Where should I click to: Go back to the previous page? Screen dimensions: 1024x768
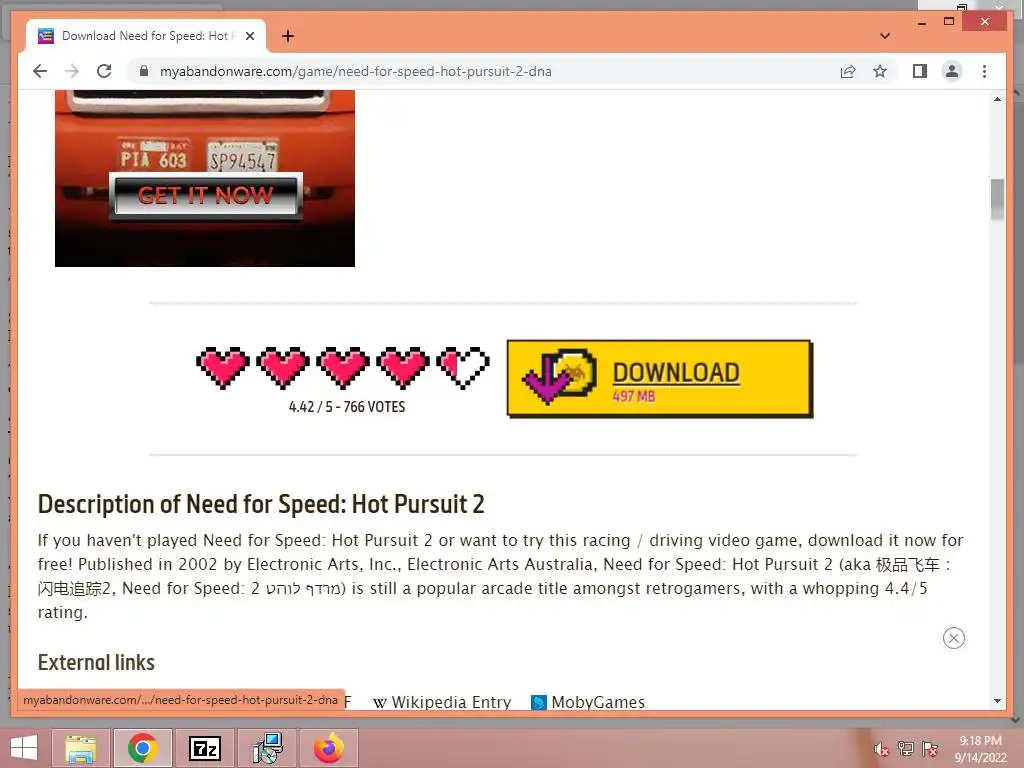pyautogui.click(x=40, y=71)
